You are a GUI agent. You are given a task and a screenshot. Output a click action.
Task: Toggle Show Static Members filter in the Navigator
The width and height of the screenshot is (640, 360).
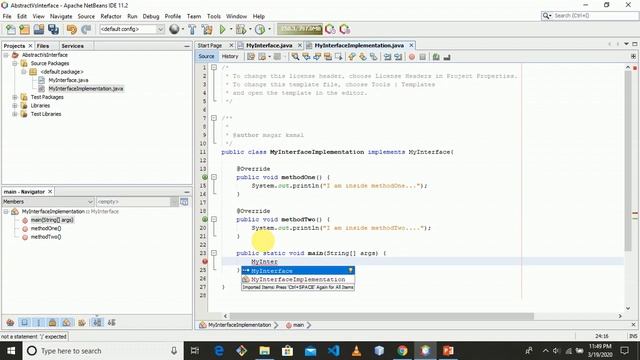[x=39, y=322]
